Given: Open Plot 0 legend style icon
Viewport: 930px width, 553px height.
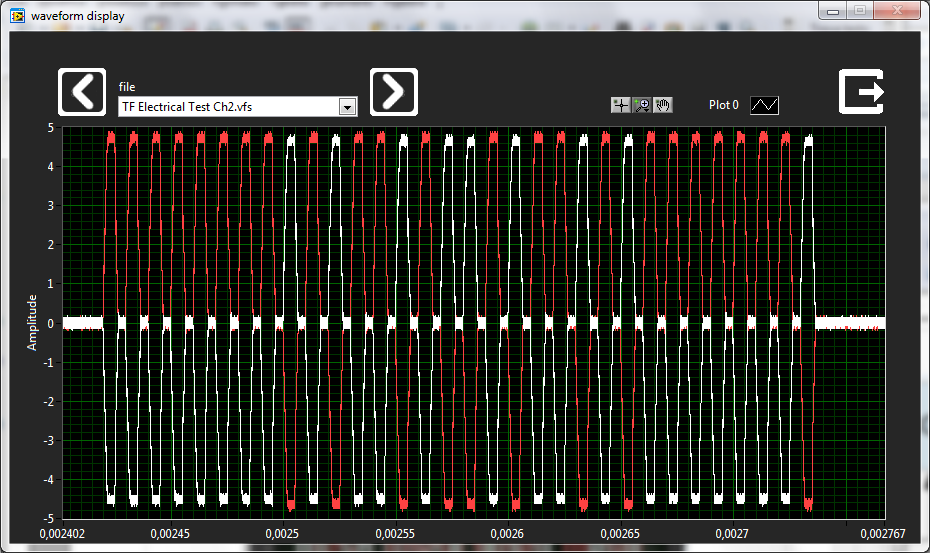Looking at the screenshot, I should tap(765, 105).
